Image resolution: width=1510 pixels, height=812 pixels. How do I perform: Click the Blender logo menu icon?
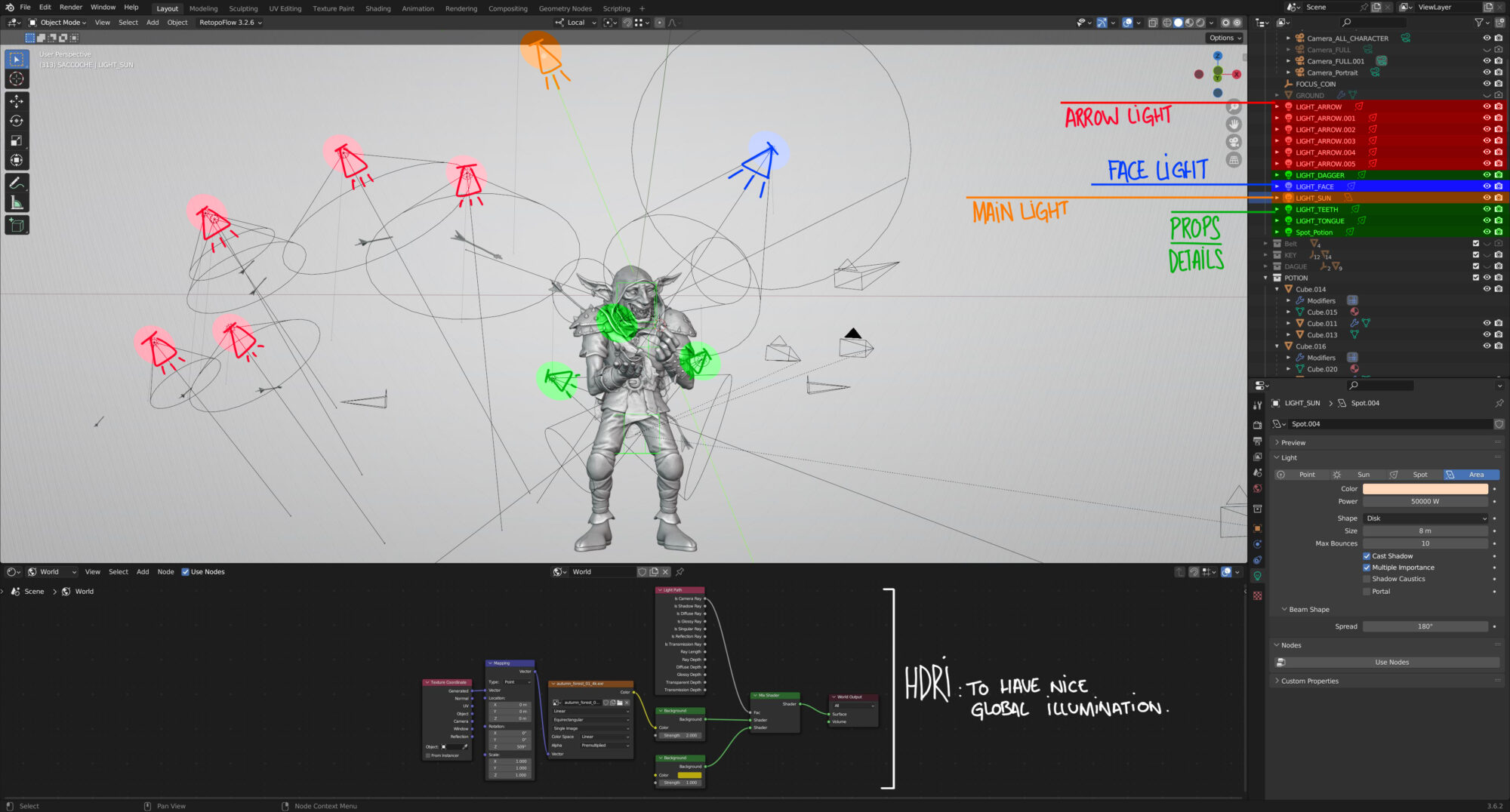[x=10, y=8]
